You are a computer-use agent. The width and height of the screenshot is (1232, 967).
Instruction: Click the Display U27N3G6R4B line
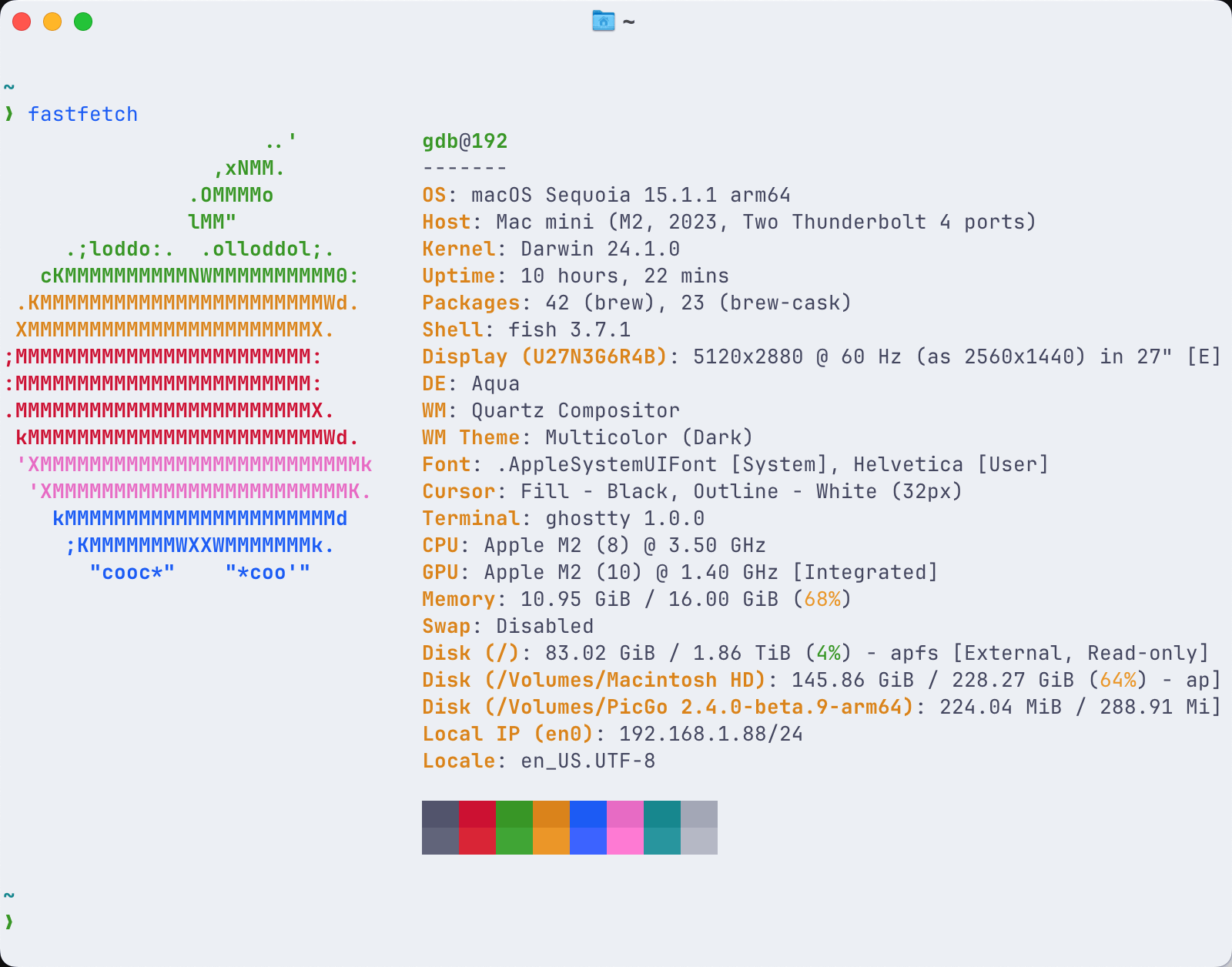[x=822, y=356]
